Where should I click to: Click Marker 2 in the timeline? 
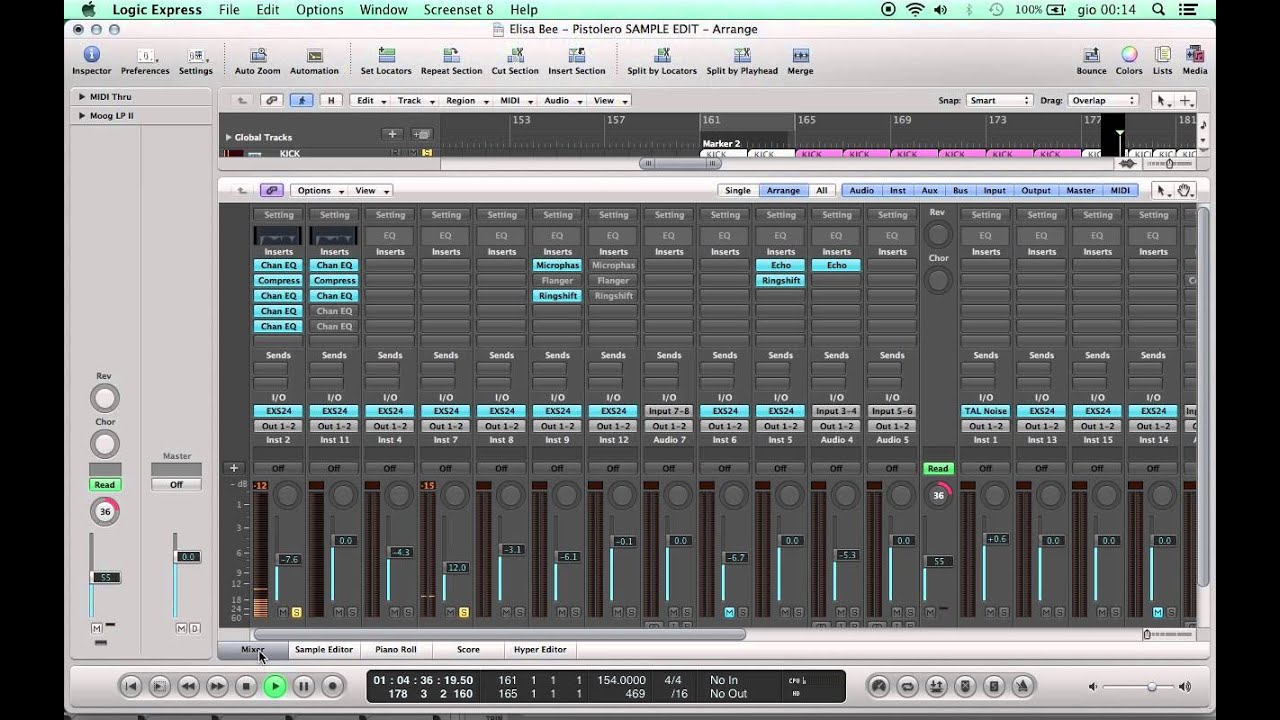click(x=722, y=144)
